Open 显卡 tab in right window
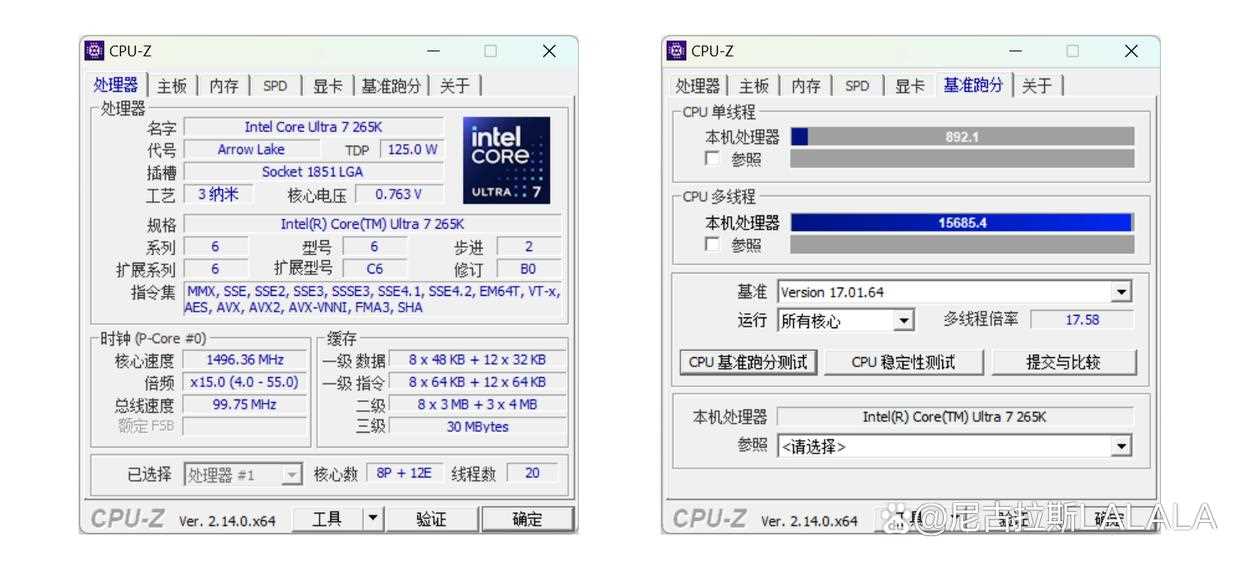 pos(910,86)
